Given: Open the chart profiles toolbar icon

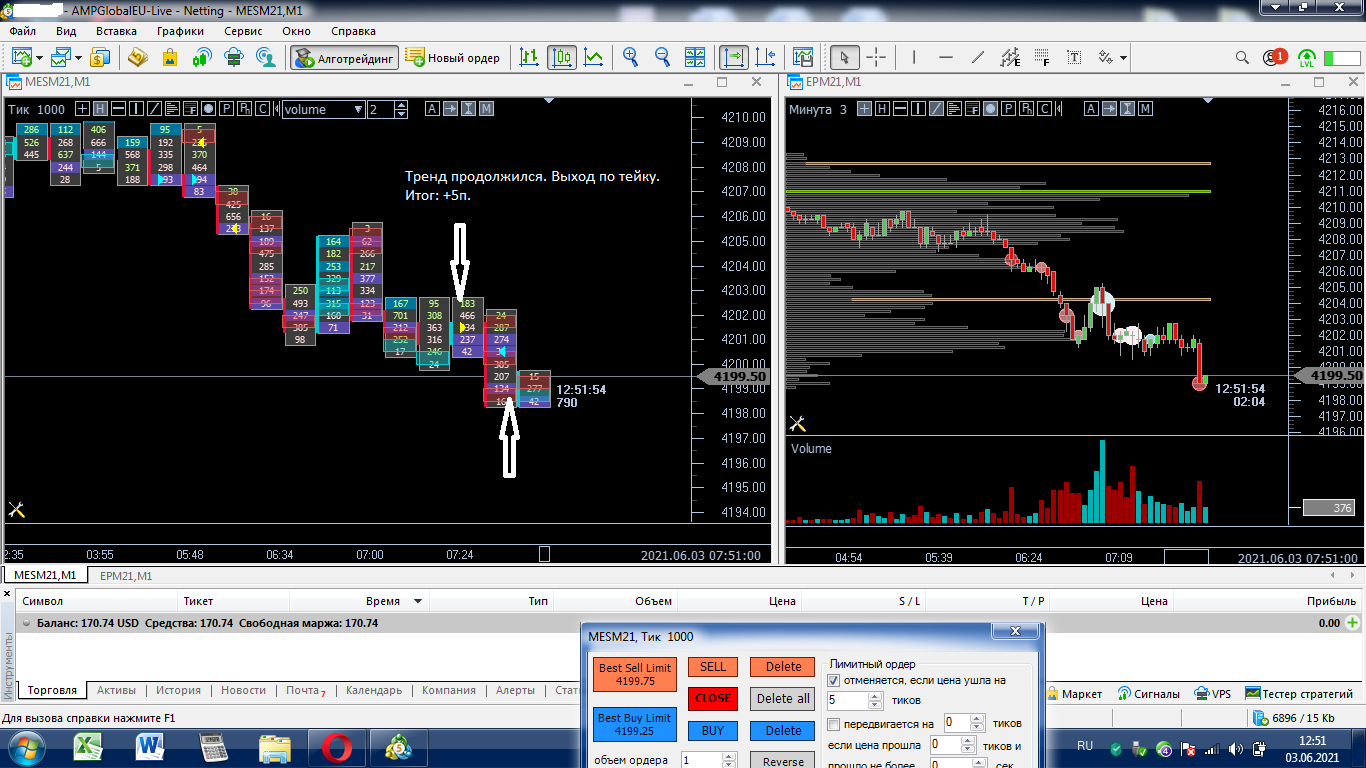Looking at the screenshot, I should pos(63,57).
